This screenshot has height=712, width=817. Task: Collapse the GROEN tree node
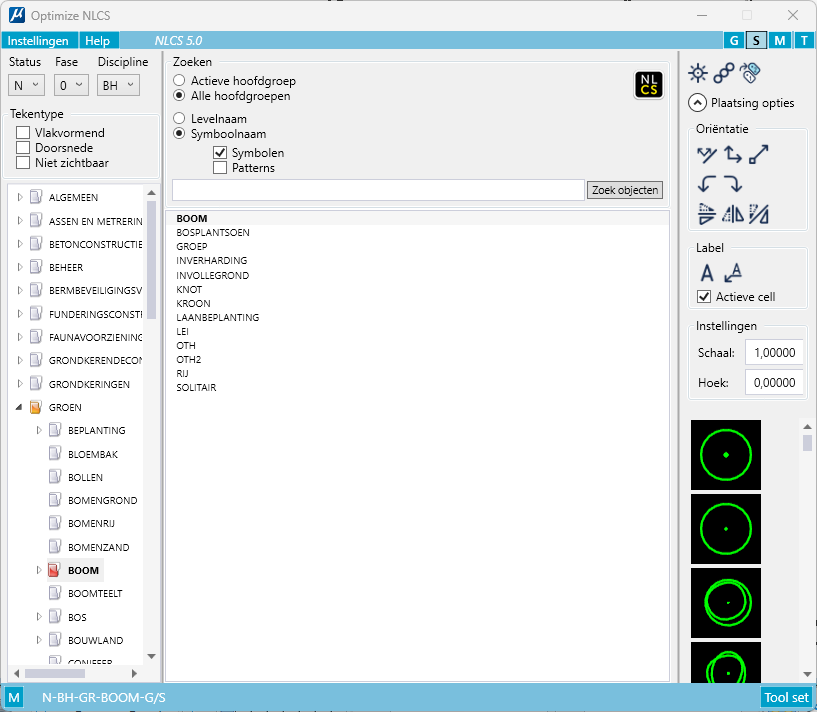pos(19,407)
